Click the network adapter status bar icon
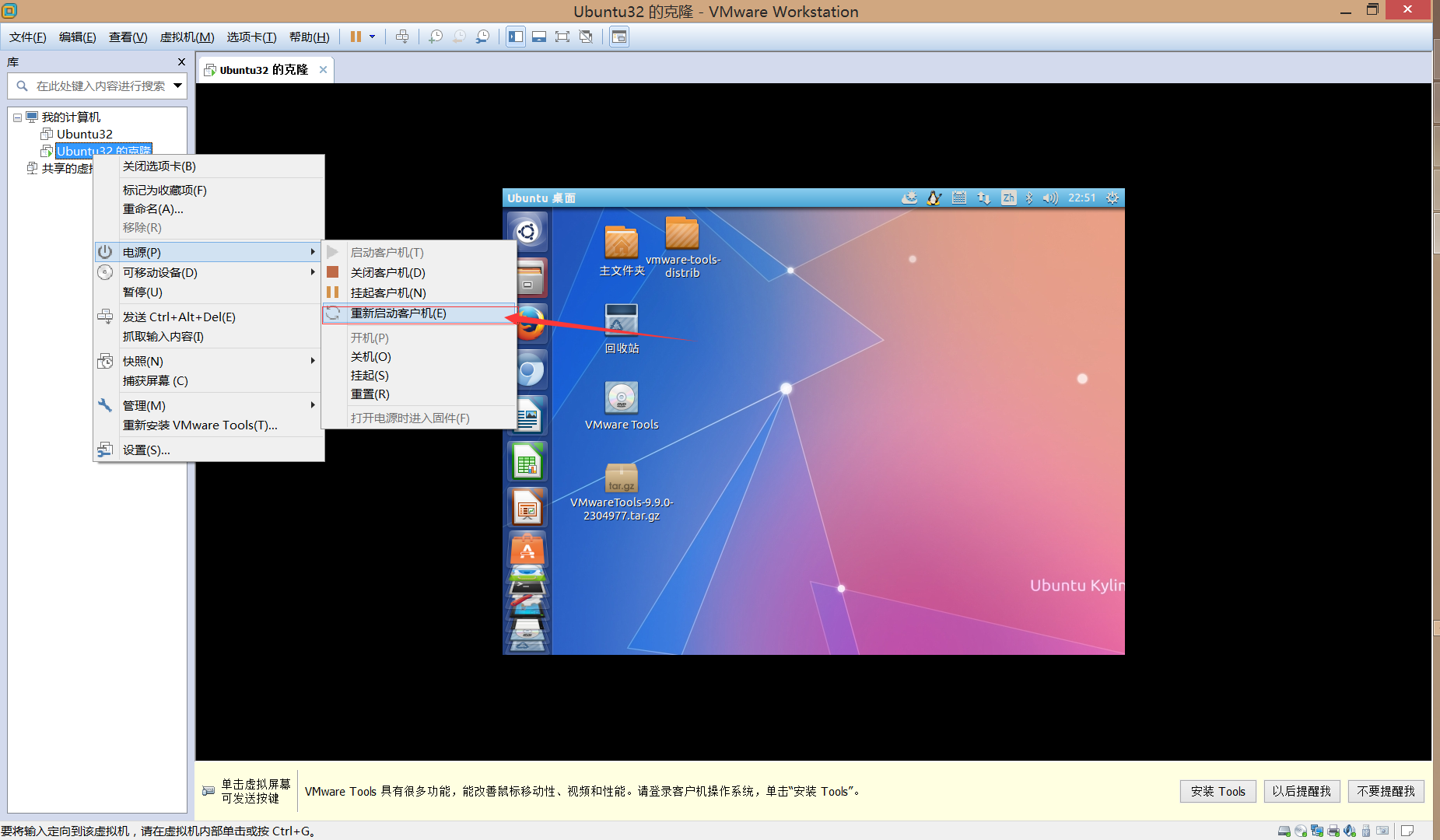1440x840 pixels. pos(1317,831)
